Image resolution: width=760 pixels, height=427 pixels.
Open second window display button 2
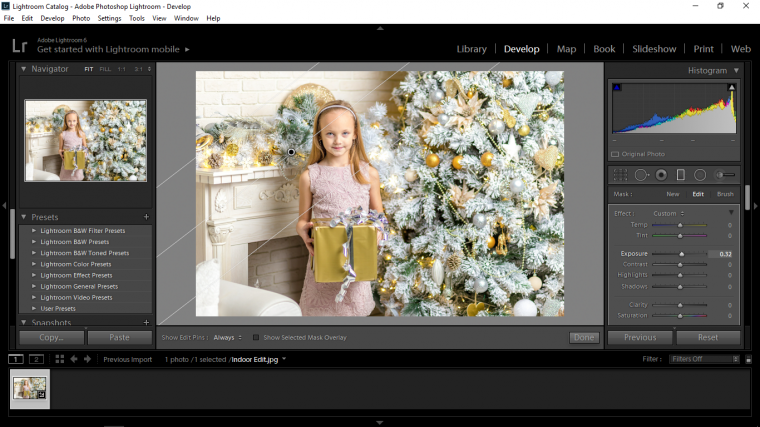[x=36, y=359]
